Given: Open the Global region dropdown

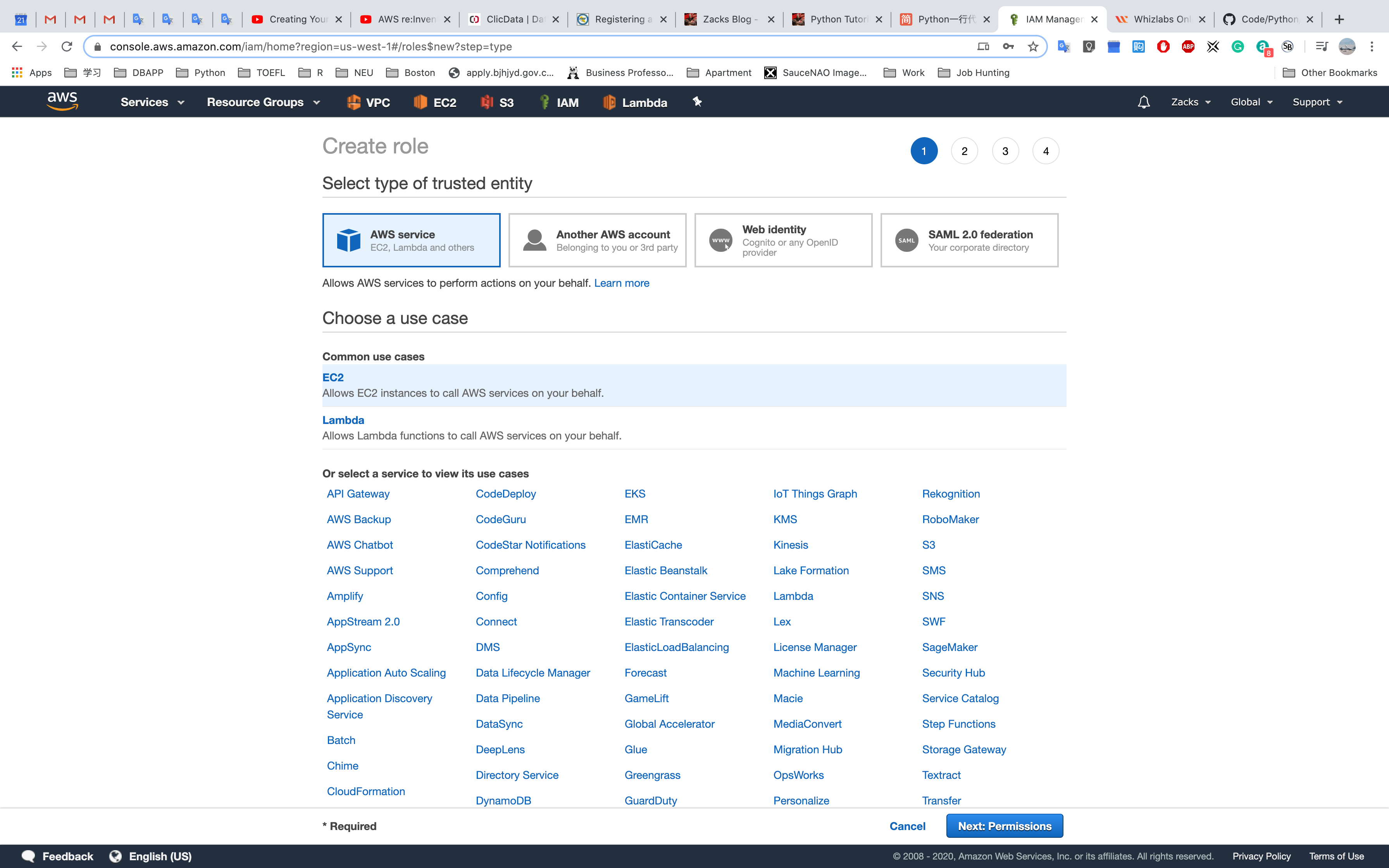Looking at the screenshot, I should (1251, 102).
